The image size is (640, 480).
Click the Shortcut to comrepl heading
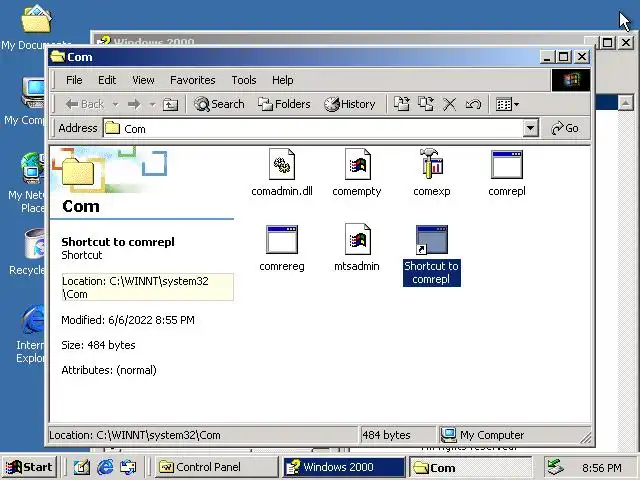(x=118, y=242)
